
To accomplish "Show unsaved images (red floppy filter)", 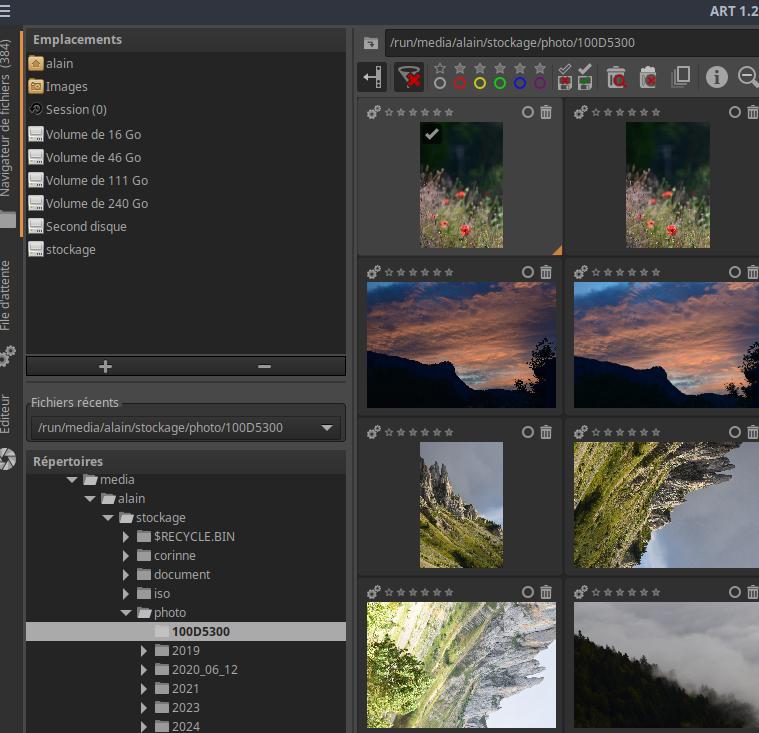I will point(564,84).
